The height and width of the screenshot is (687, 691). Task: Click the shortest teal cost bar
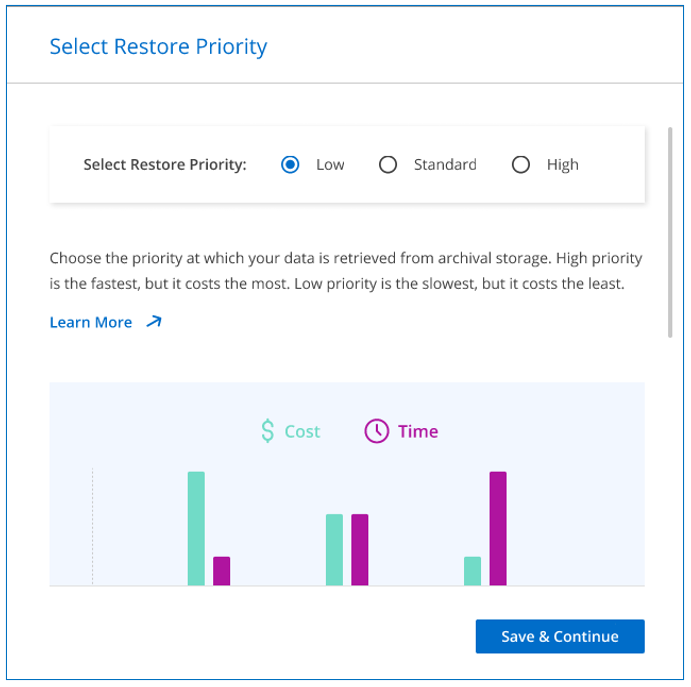472,571
